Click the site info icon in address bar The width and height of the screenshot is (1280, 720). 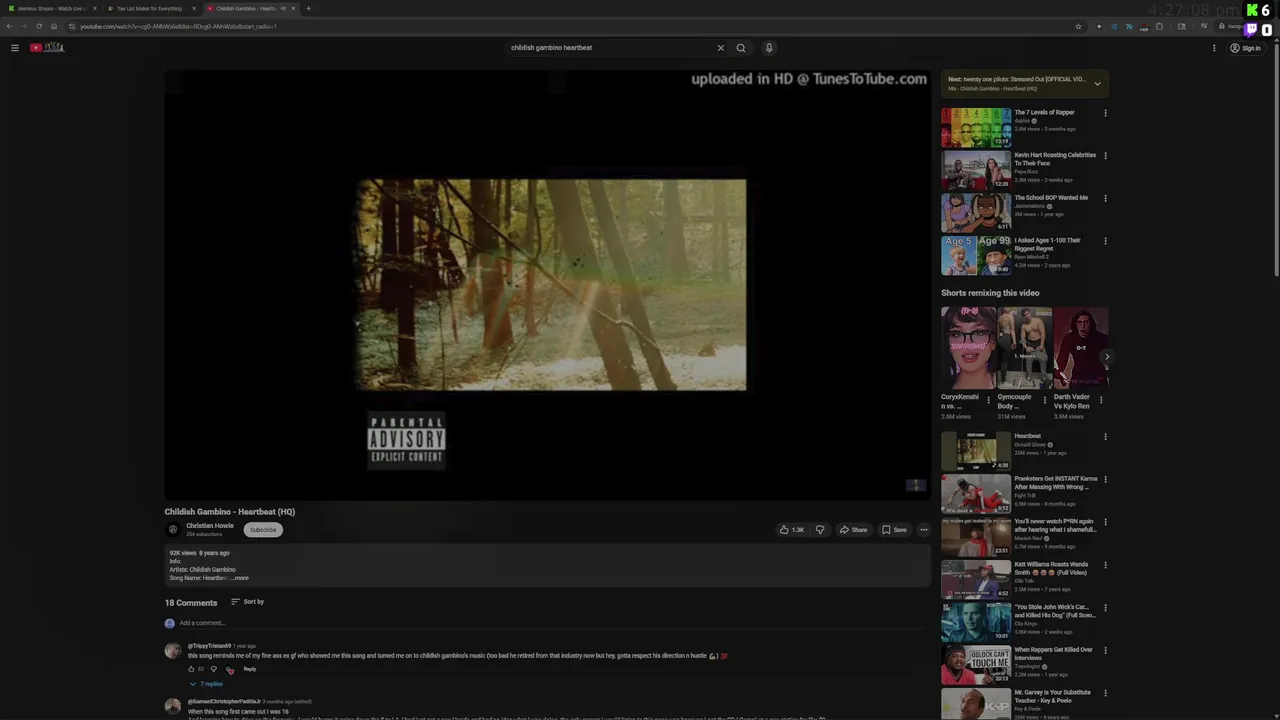coord(71,26)
